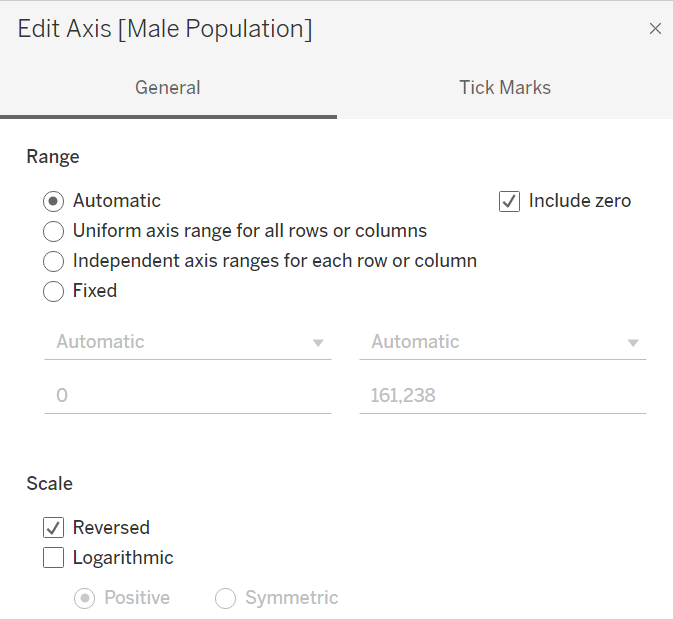The width and height of the screenshot is (673, 619).
Task: Select the General tab
Action: [168, 88]
